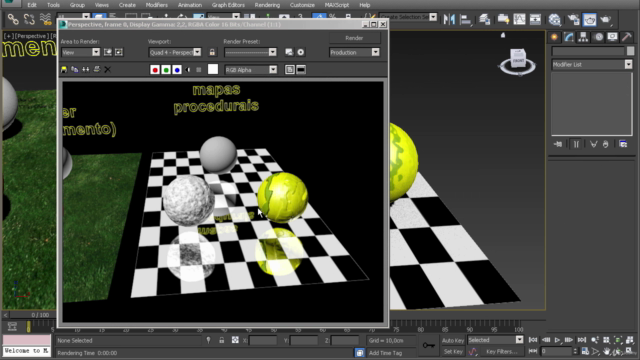Click Make Unique icon under modifier stack

[x=593, y=144]
